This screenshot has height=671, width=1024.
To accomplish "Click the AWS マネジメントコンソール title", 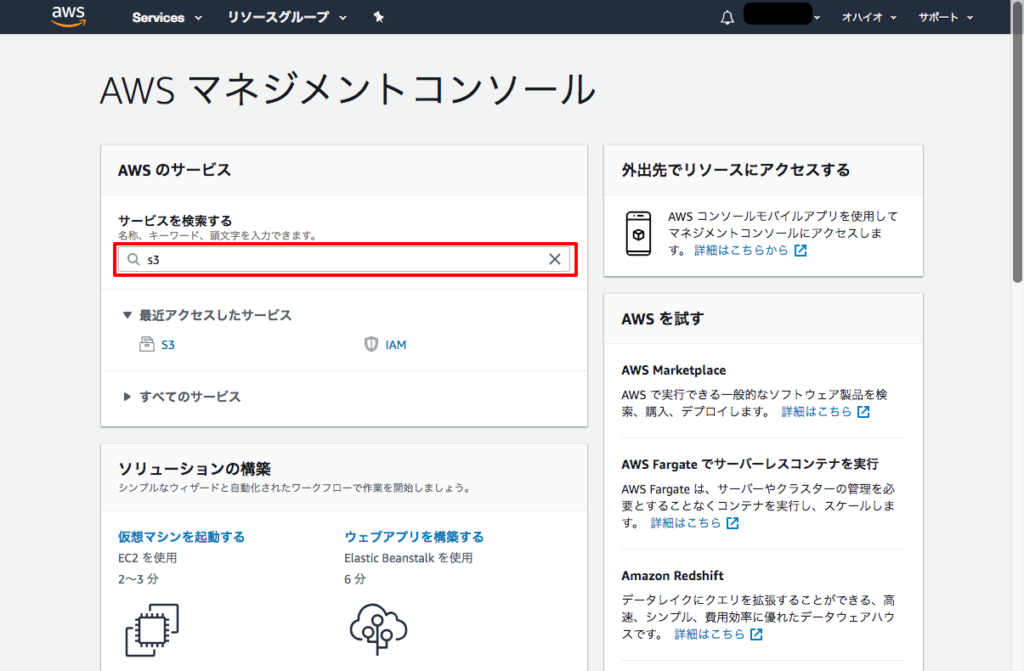I will click(x=347, y=90).
